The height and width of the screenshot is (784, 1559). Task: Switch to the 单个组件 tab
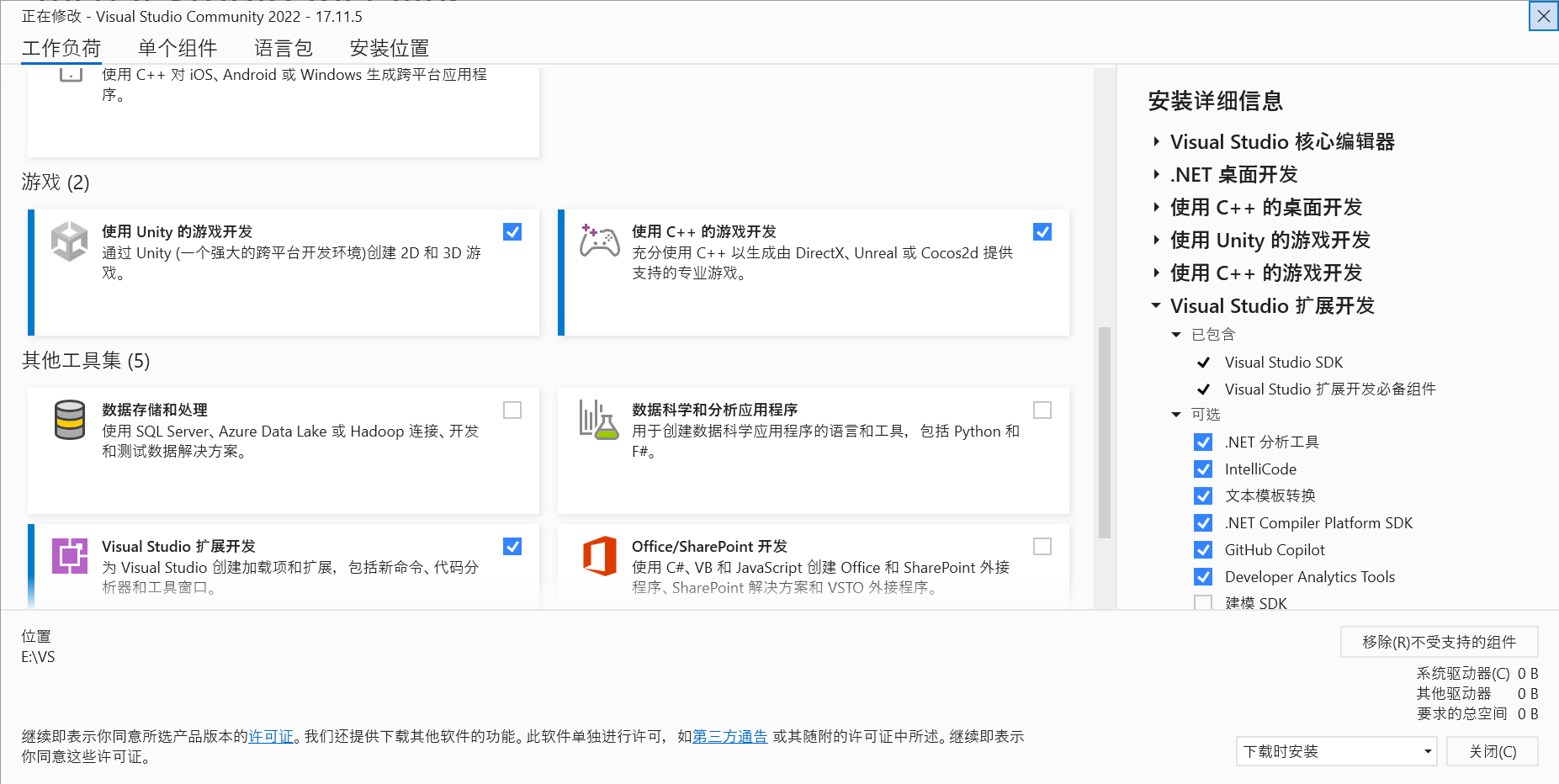[178, 48]
